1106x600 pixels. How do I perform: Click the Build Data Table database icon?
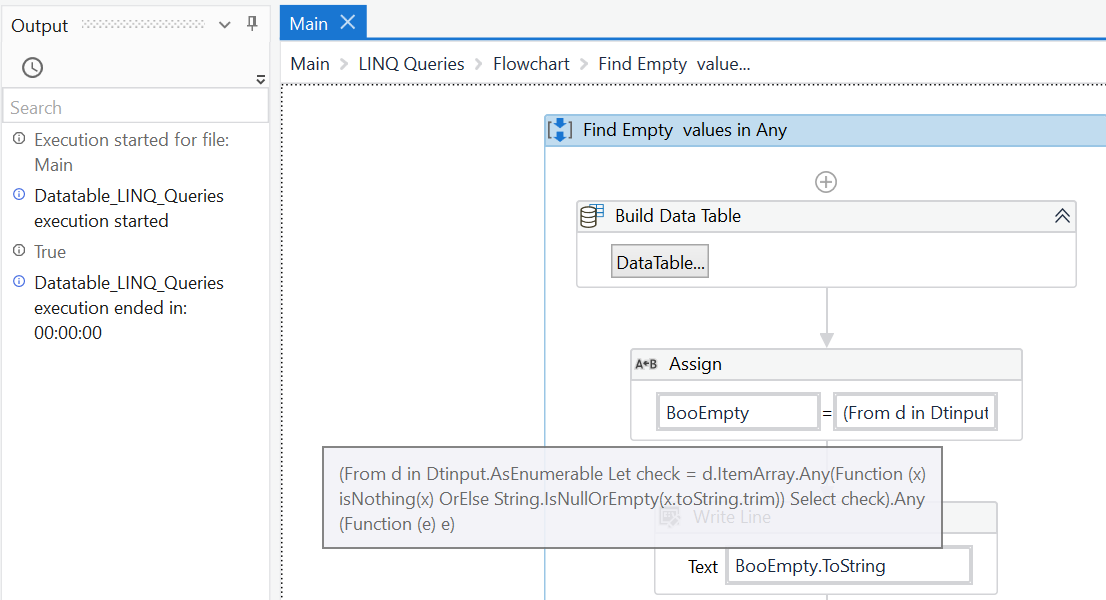click(593, 216)
